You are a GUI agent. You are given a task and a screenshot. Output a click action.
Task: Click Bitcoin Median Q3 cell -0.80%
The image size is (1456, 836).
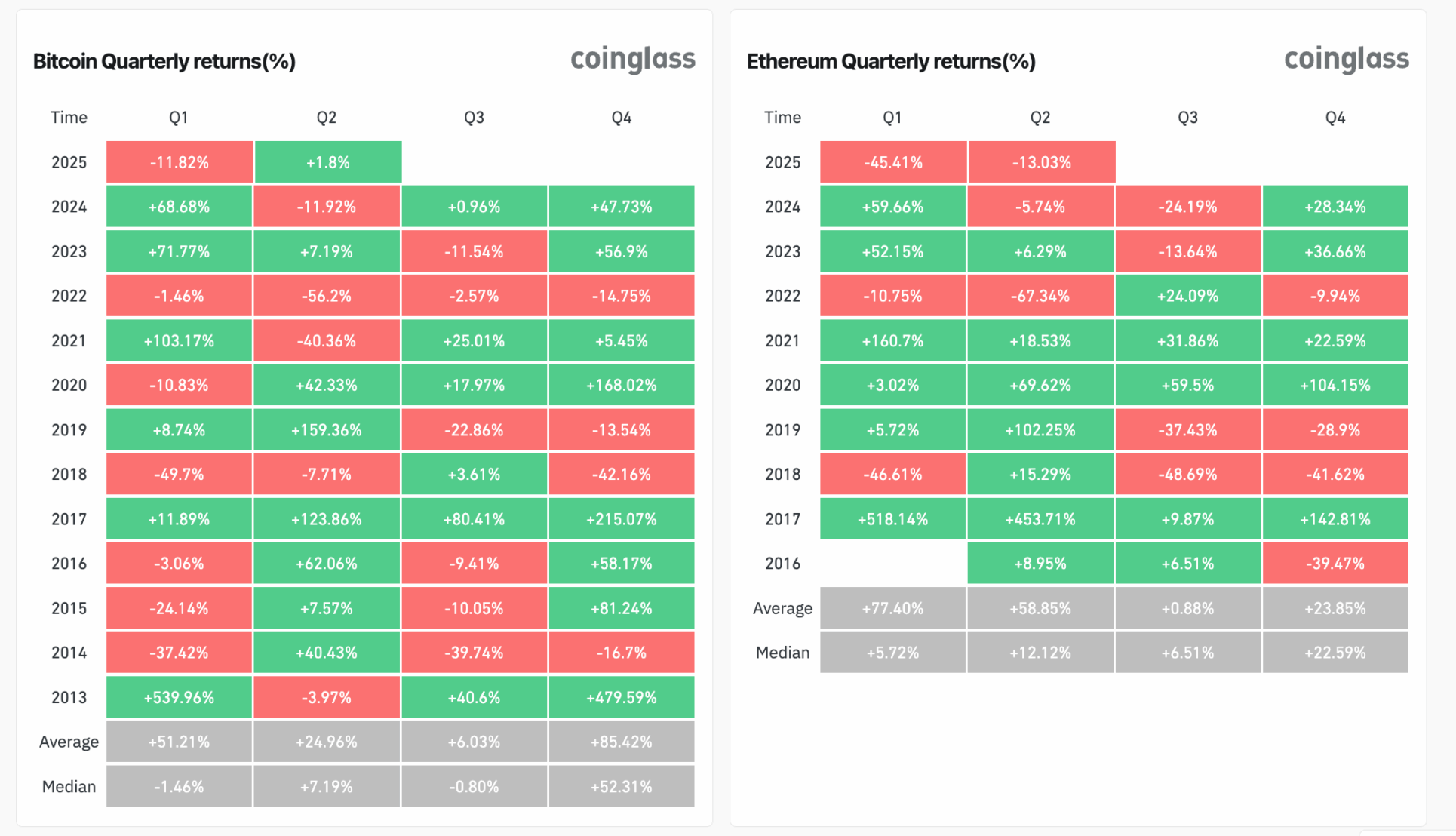tap(474, 787)
